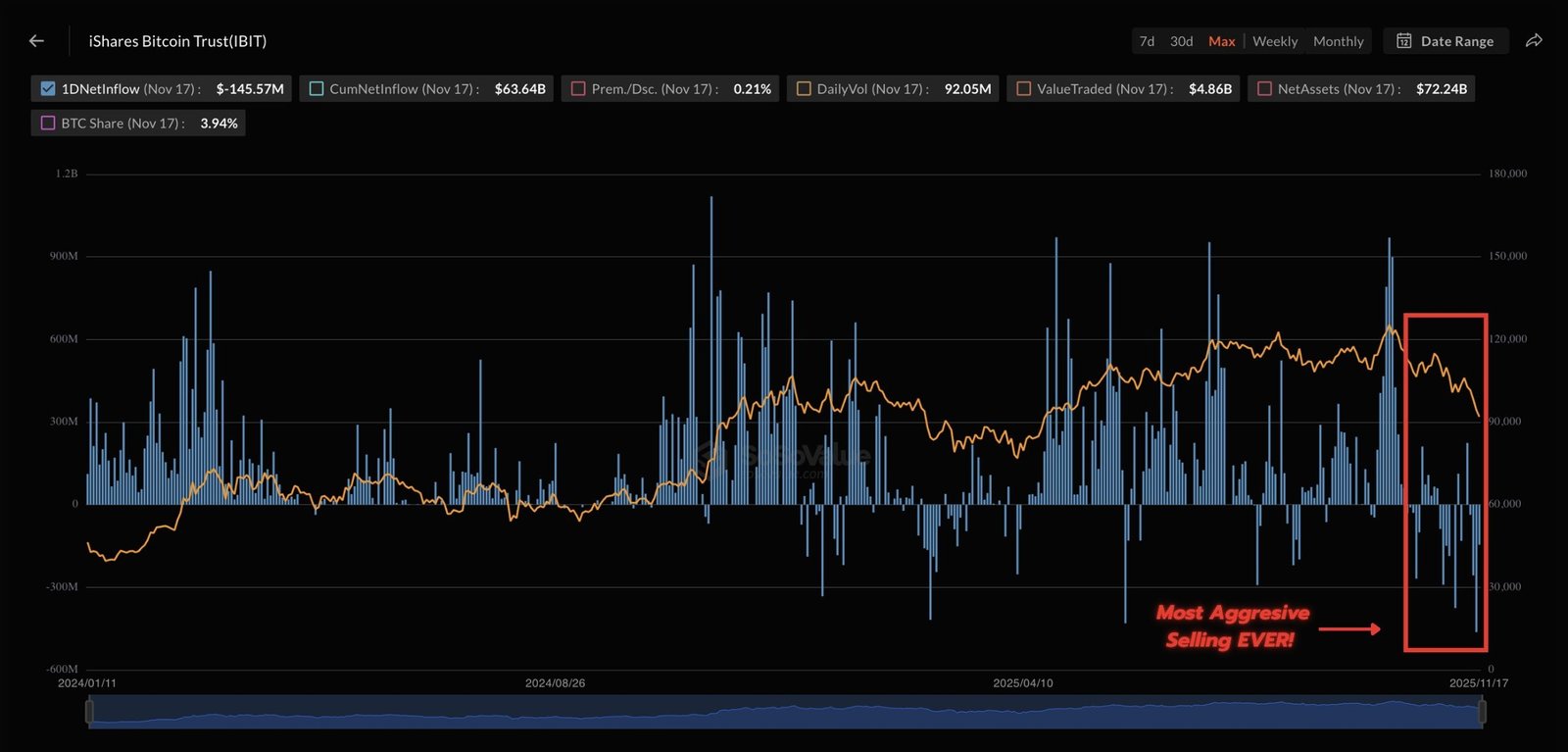1568x752 pixels.
Task: Switch to Monthly aggregation
Action: point(1338,41)
